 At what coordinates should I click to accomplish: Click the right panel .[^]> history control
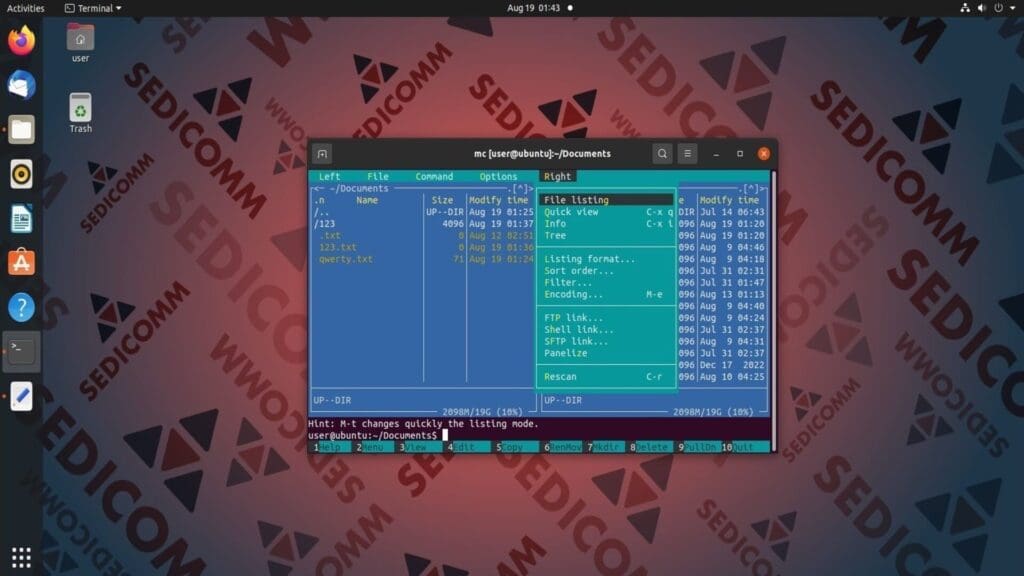(752, 189)
